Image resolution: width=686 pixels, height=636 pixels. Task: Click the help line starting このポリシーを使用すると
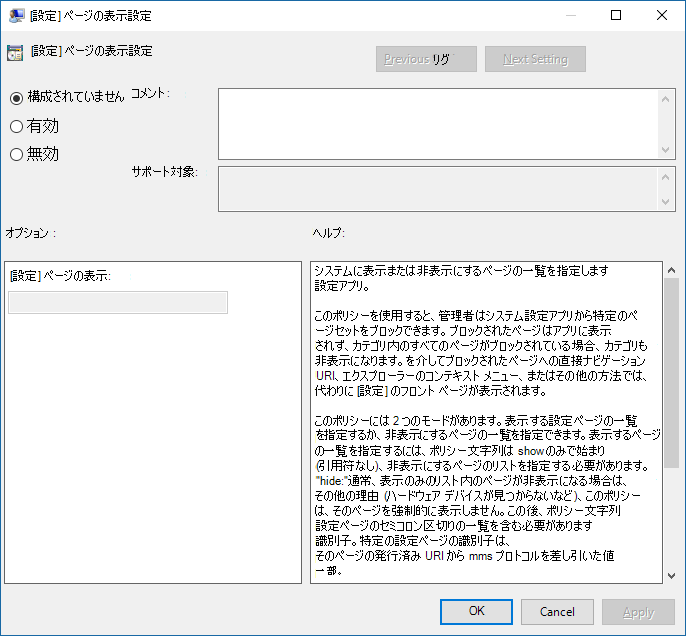pos(476,315)
